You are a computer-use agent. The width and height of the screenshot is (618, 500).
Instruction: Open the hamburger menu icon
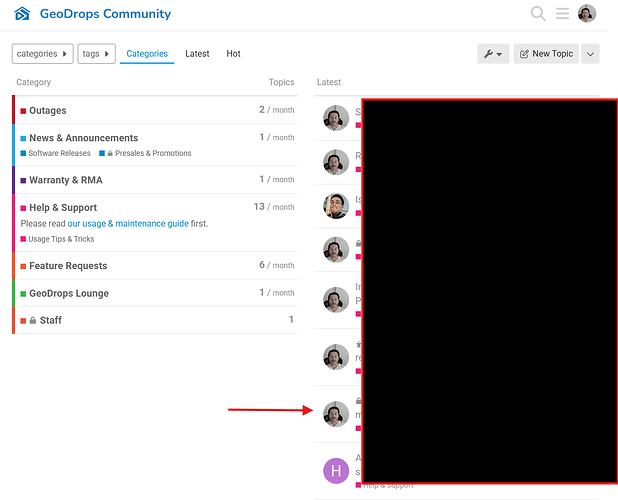pyautogui.click(x=562, y=13)
